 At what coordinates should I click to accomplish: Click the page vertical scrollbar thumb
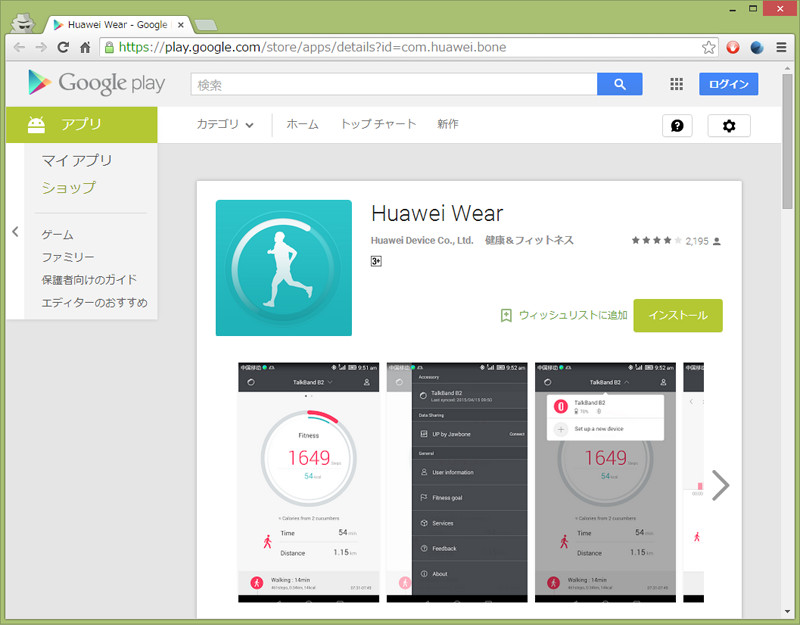(x=787, y=141)
